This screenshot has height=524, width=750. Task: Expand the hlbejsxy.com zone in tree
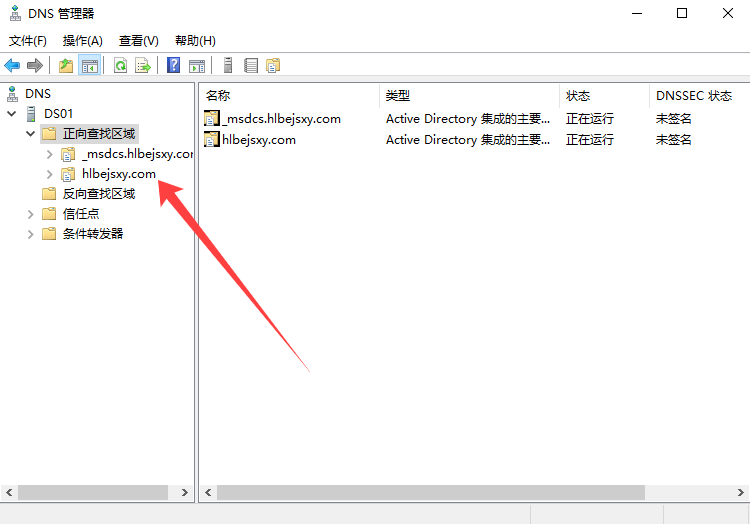pyautogui.click(x=50, y=174)
